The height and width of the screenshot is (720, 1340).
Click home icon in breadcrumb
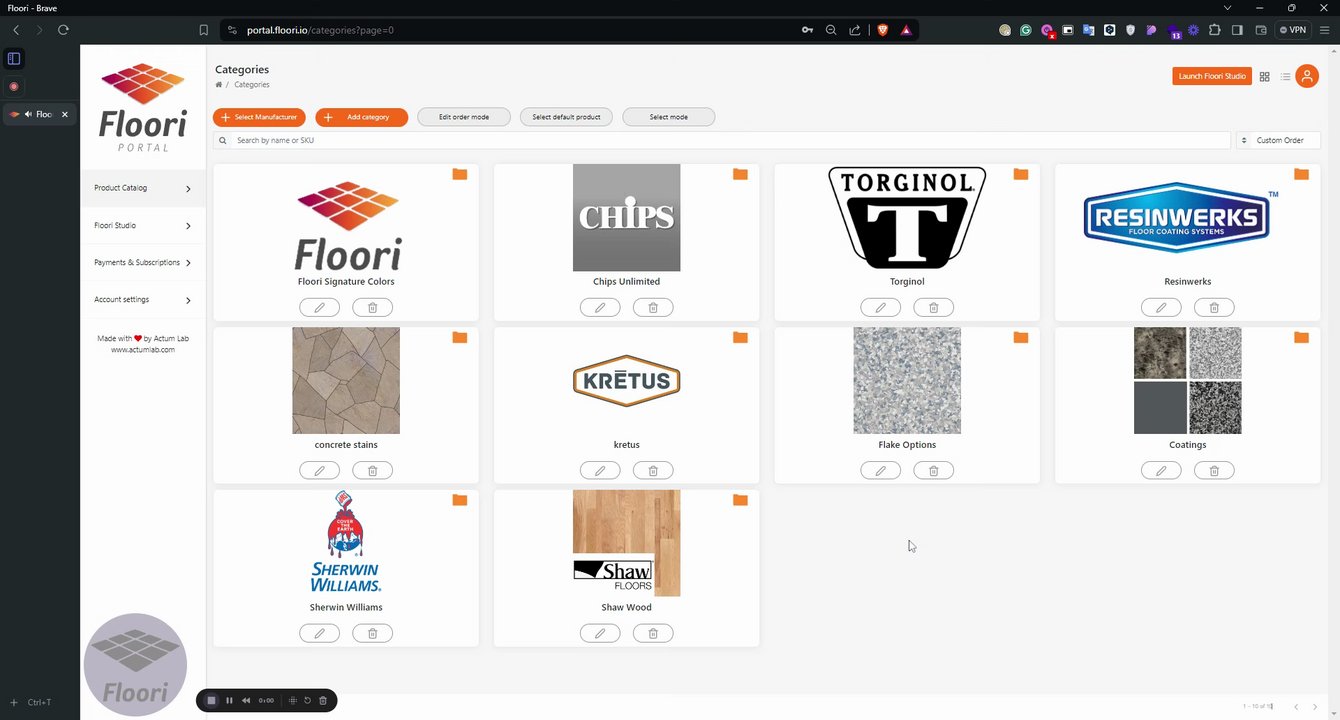[x=219, y=85]
